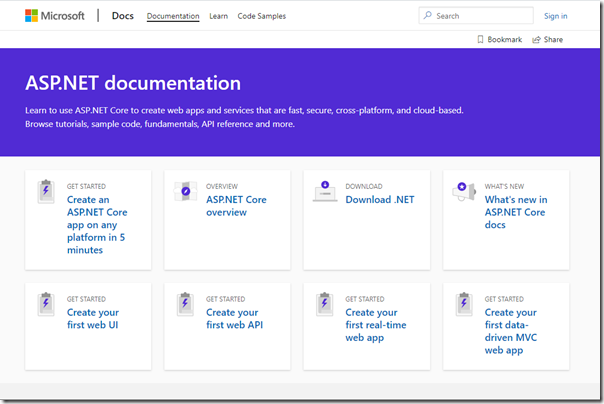The width and height of the screenshot is (604, 404).
Task: Go to Code Samples
Action: tap(262, 16)
